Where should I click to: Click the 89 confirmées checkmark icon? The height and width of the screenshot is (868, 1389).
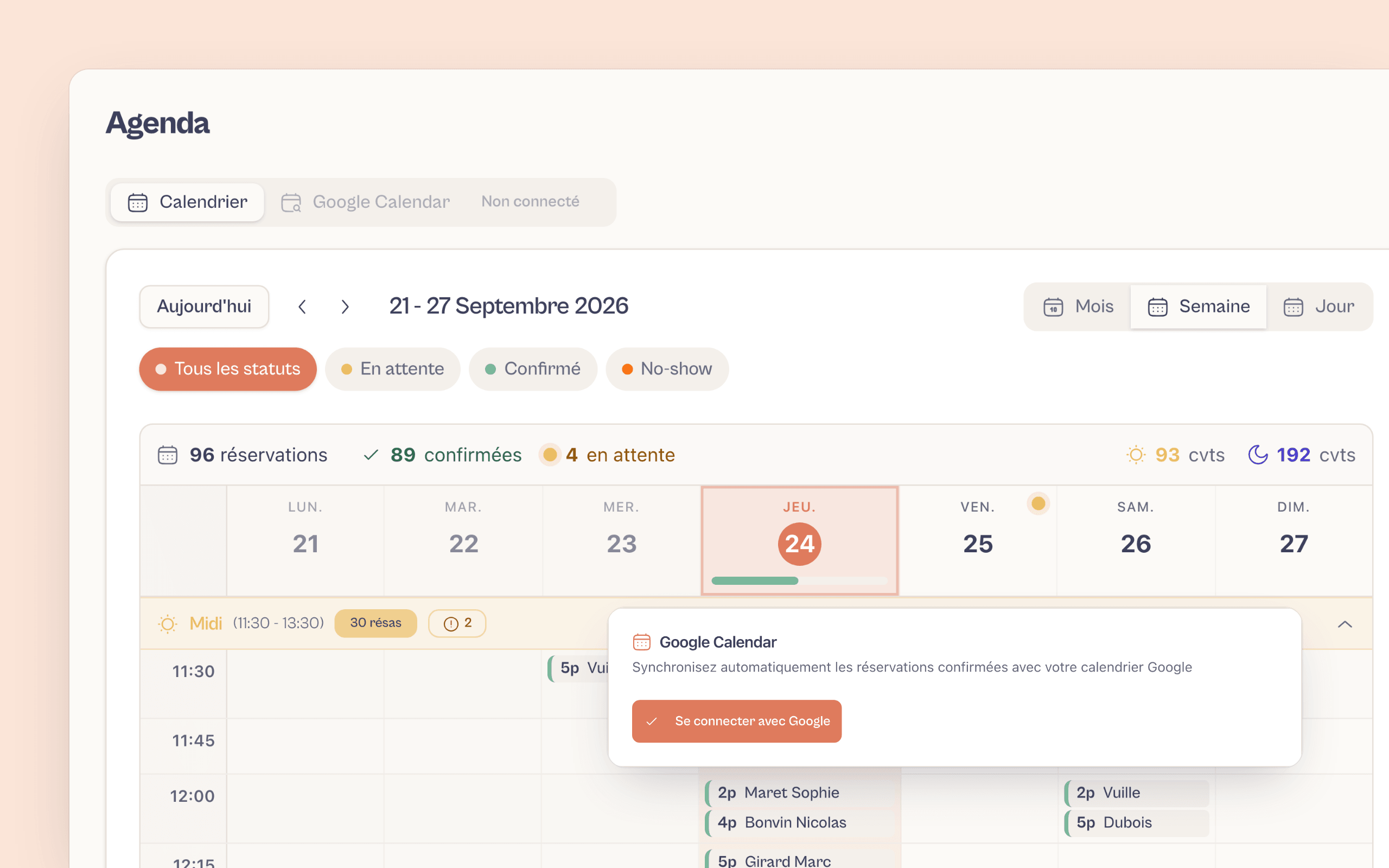click(x=371, y=455)
